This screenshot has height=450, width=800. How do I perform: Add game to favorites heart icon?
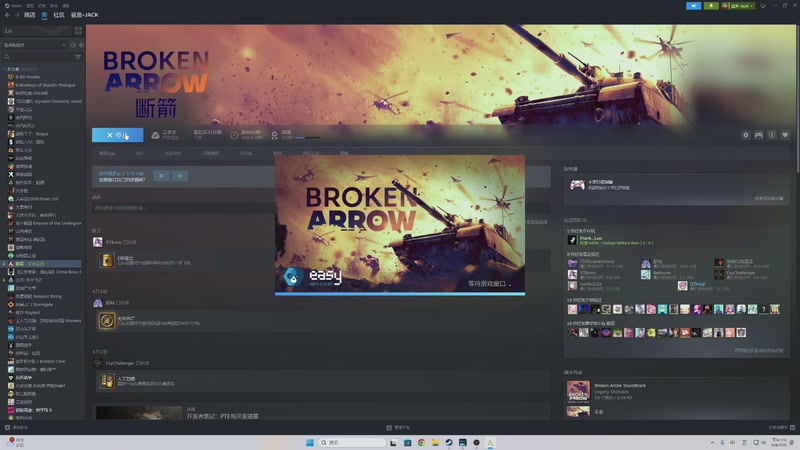click(785, 135)
